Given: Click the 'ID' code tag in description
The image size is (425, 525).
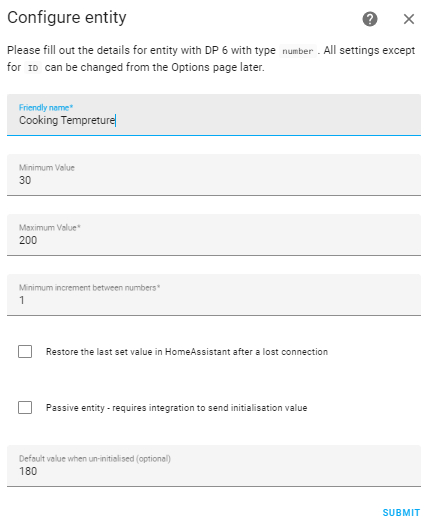Looking at the screenshot, I should [x=33, y=68].
